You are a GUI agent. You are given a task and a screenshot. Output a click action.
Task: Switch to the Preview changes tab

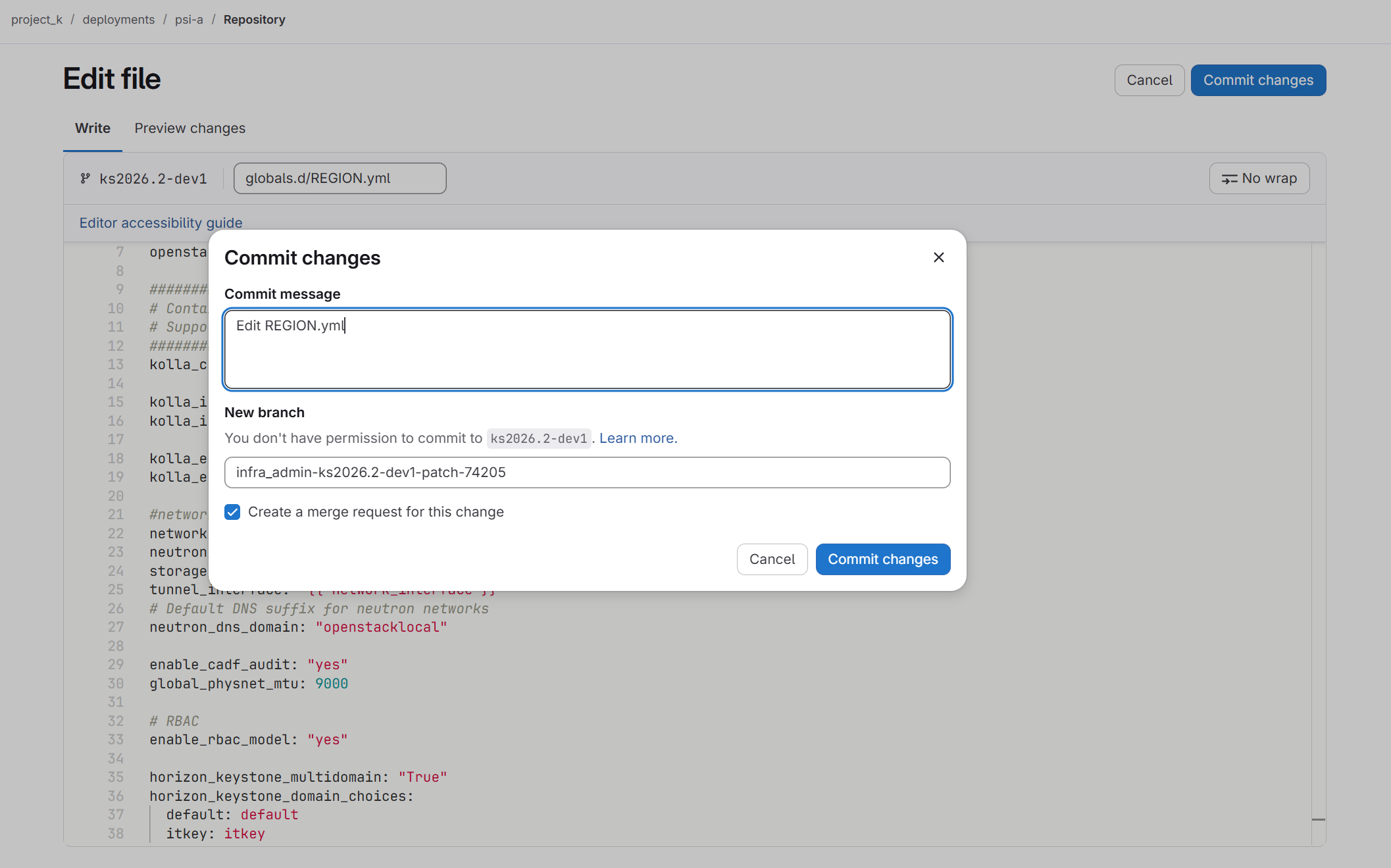click(x=190, y=128)
